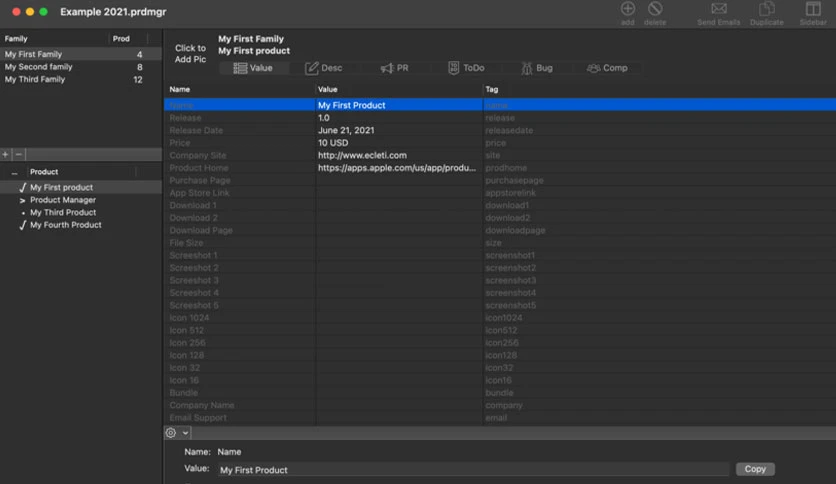Image resolution: width=836 pixels, height=484 pixels.
Task: Click the Value input field at the bottom
Action: point(473,470)
